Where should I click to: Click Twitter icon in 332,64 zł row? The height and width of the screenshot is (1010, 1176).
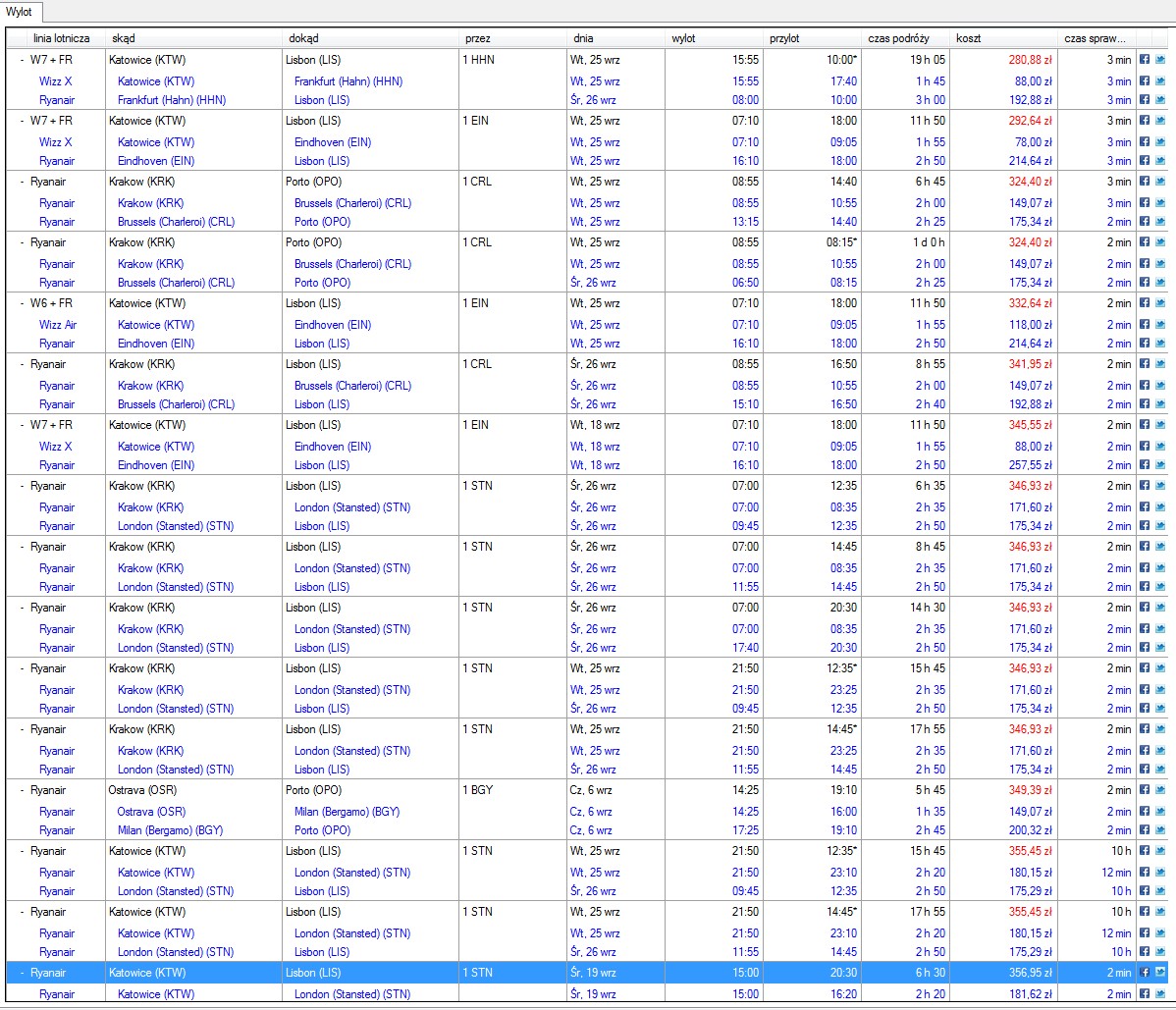(x=1160, y=303)
